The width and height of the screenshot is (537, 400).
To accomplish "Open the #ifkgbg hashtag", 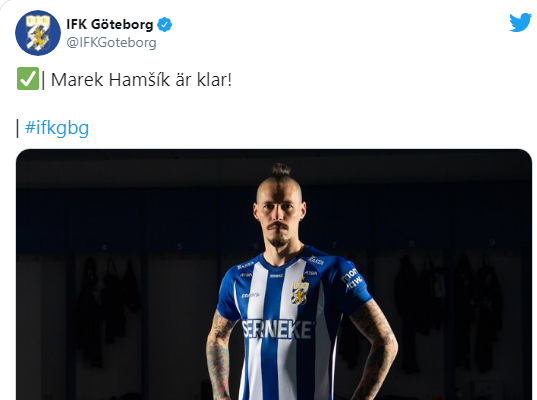I will 57,128.
